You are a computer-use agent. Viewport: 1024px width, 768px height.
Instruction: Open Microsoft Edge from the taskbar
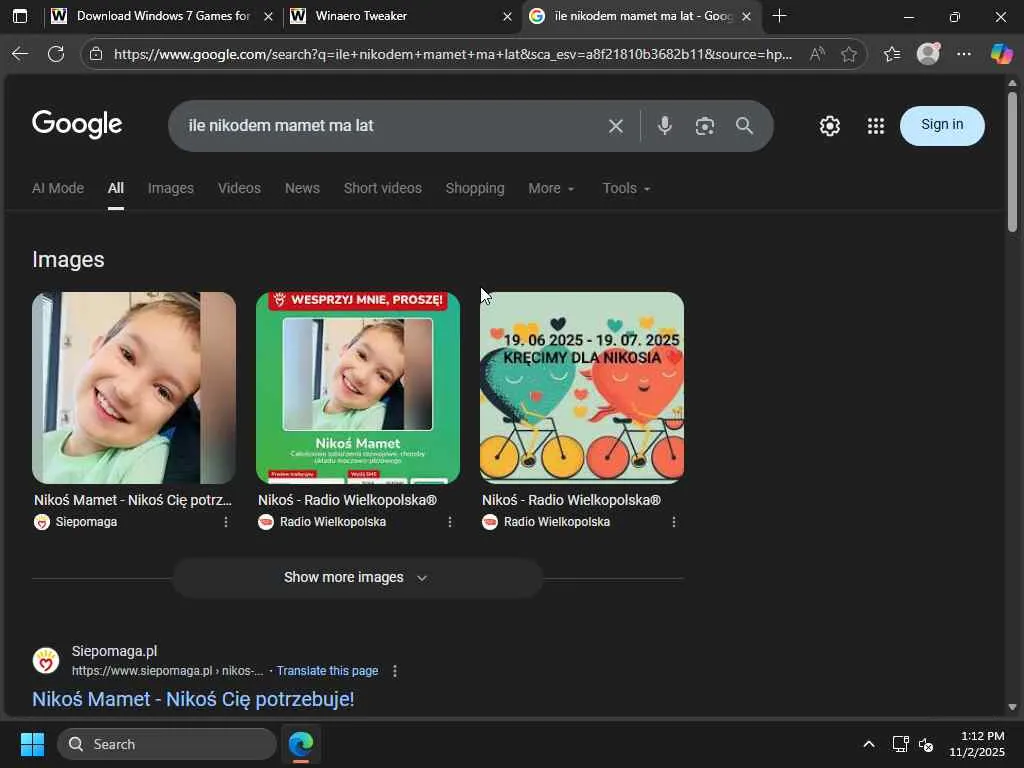click(301, 744)
